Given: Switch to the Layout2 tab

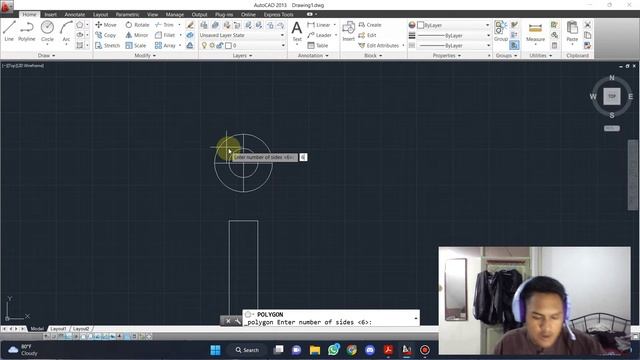Looking at the screenshot, I should (x=81, y=329).
